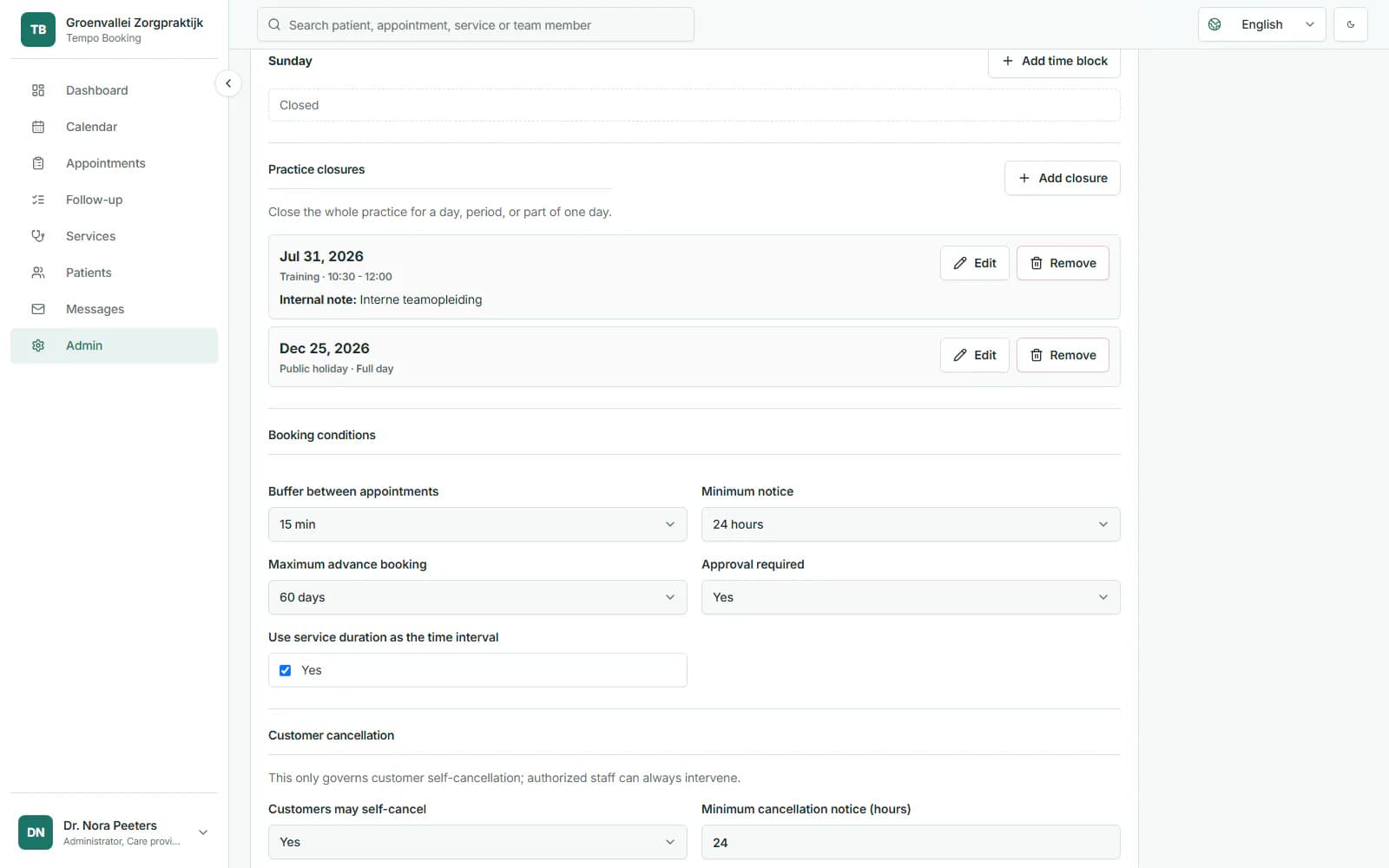Open Maximum advance booking dropdown
This screenshot has height=868, width=1389.
pyautogui.click(x=477, y=597)
